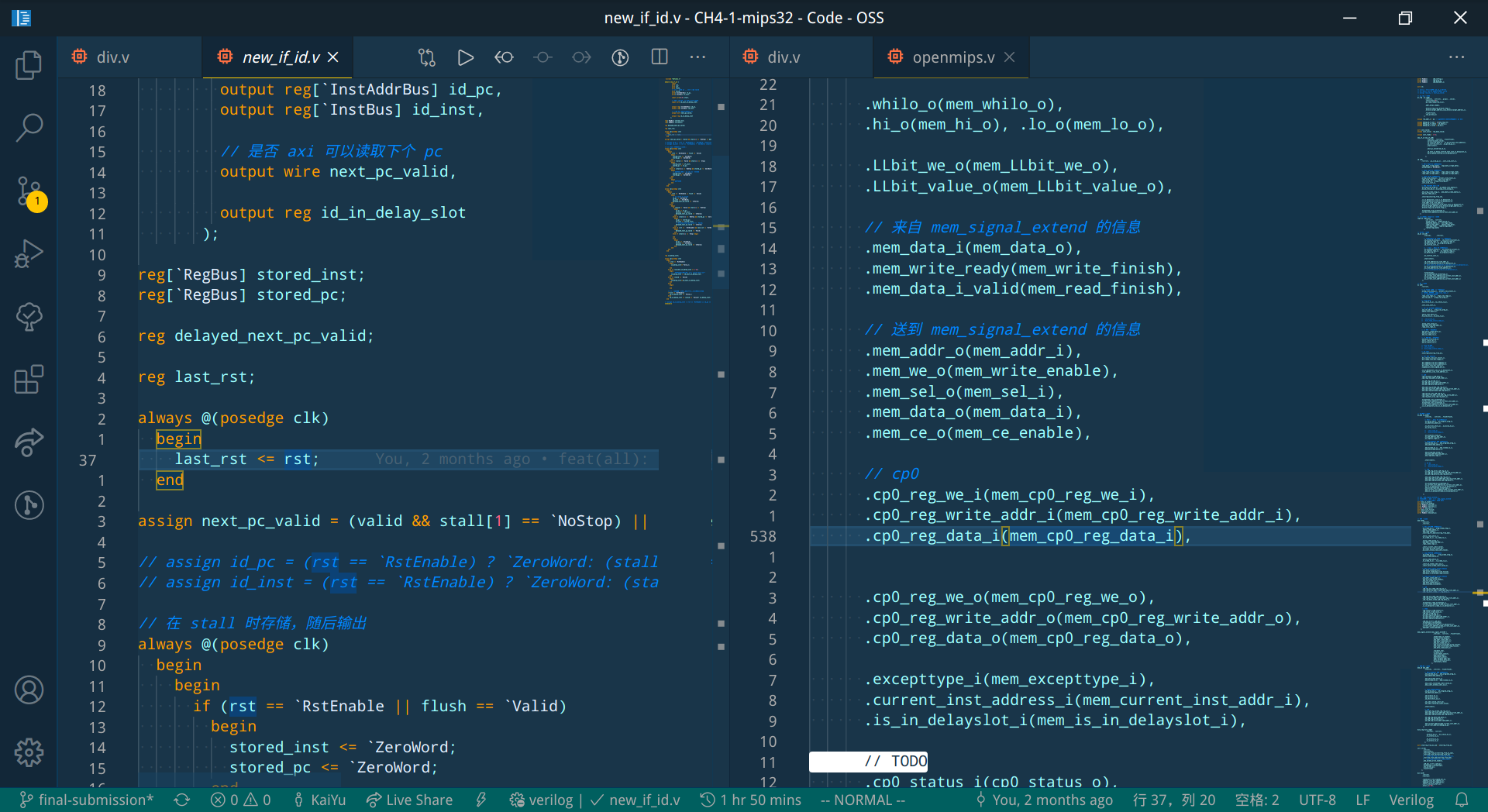Image resolution: width=1488 pixels, height=812 pixels.
Task: Open the Git Graph circular icon in activity bar
Action: coord(29,505)
